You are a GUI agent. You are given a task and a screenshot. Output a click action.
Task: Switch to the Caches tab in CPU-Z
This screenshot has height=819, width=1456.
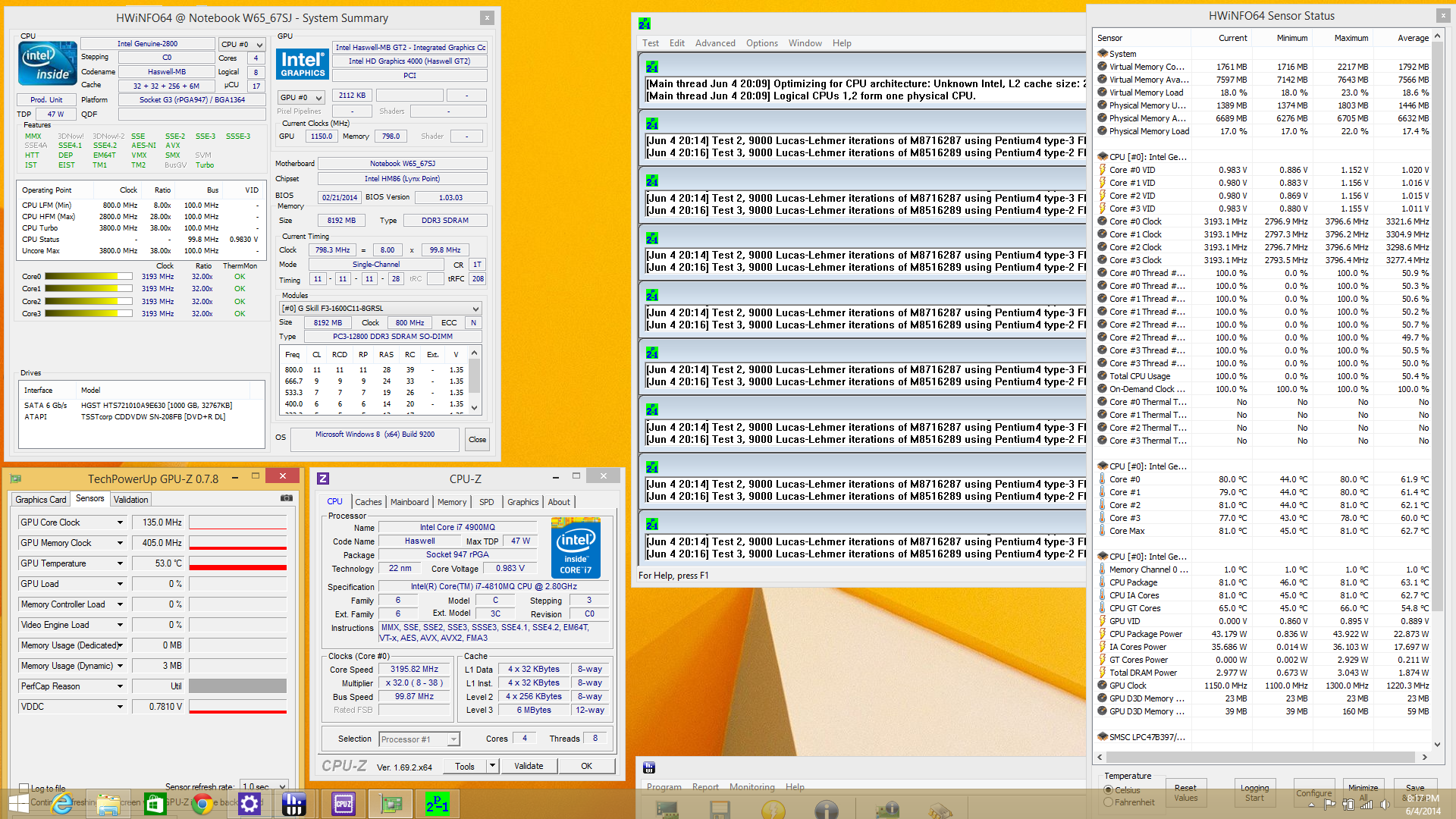pyautogui.click(x=368, y=502)
